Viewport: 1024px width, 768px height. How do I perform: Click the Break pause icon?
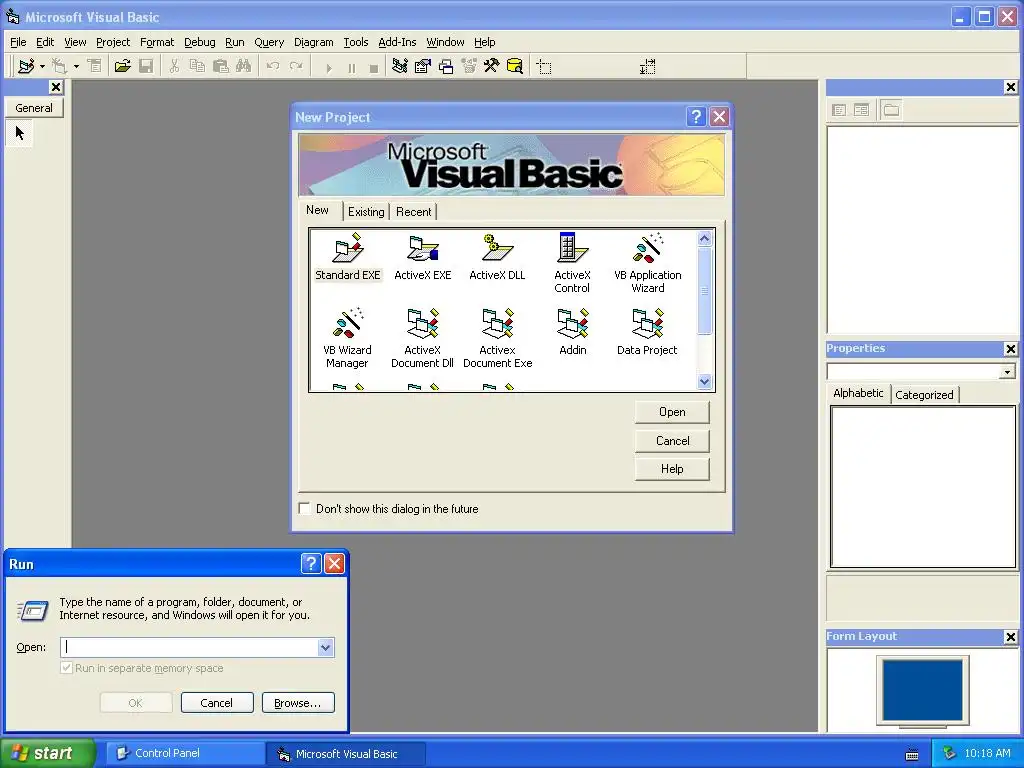(351, 67)
